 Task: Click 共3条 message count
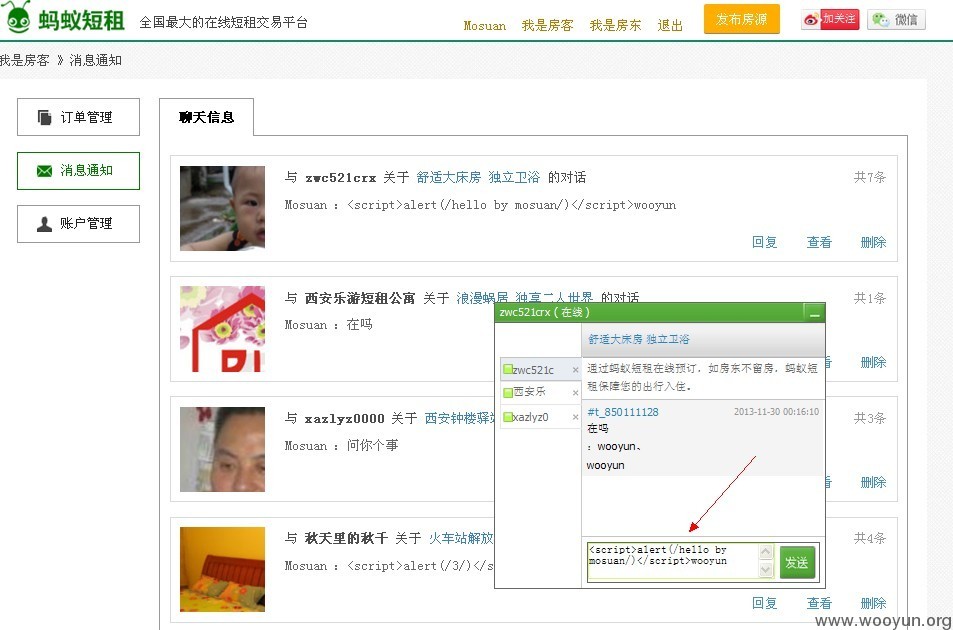(870, 418)
